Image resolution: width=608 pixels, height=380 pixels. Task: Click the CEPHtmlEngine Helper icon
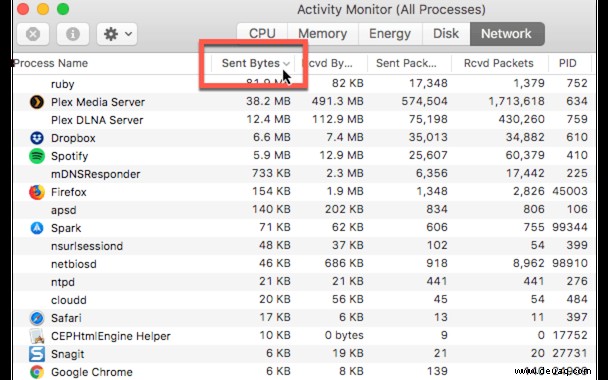tap(37, 336)
